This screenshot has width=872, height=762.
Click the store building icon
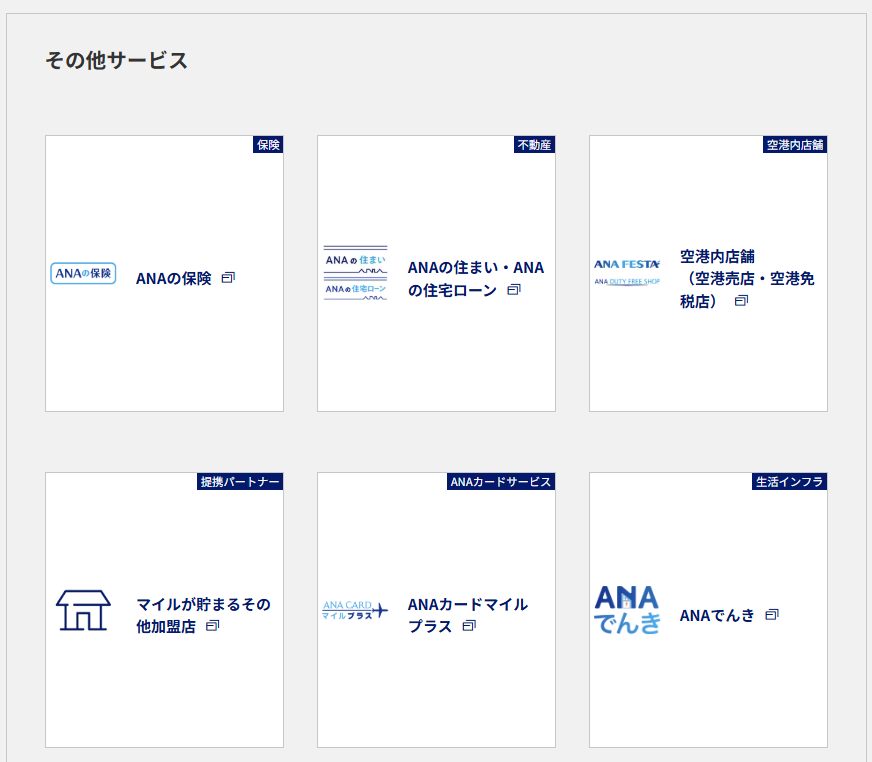pos(83,610)
